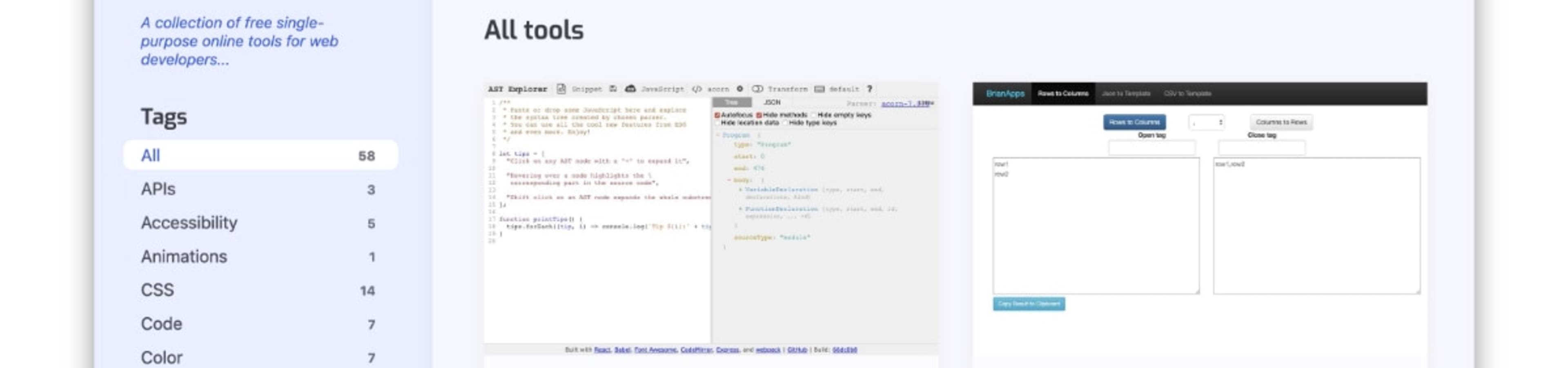The width and height of the screenshot is (1568, 368).
Task: Open the BrianApps Rows to Columns thumbnail
Action: coord(1199,224)
